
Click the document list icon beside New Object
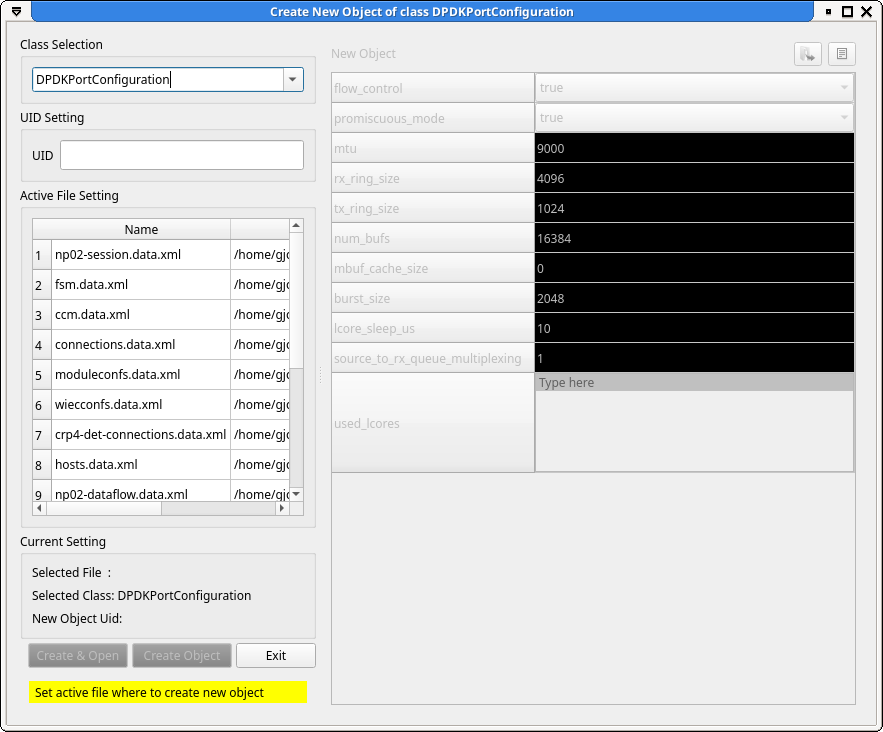841,55
